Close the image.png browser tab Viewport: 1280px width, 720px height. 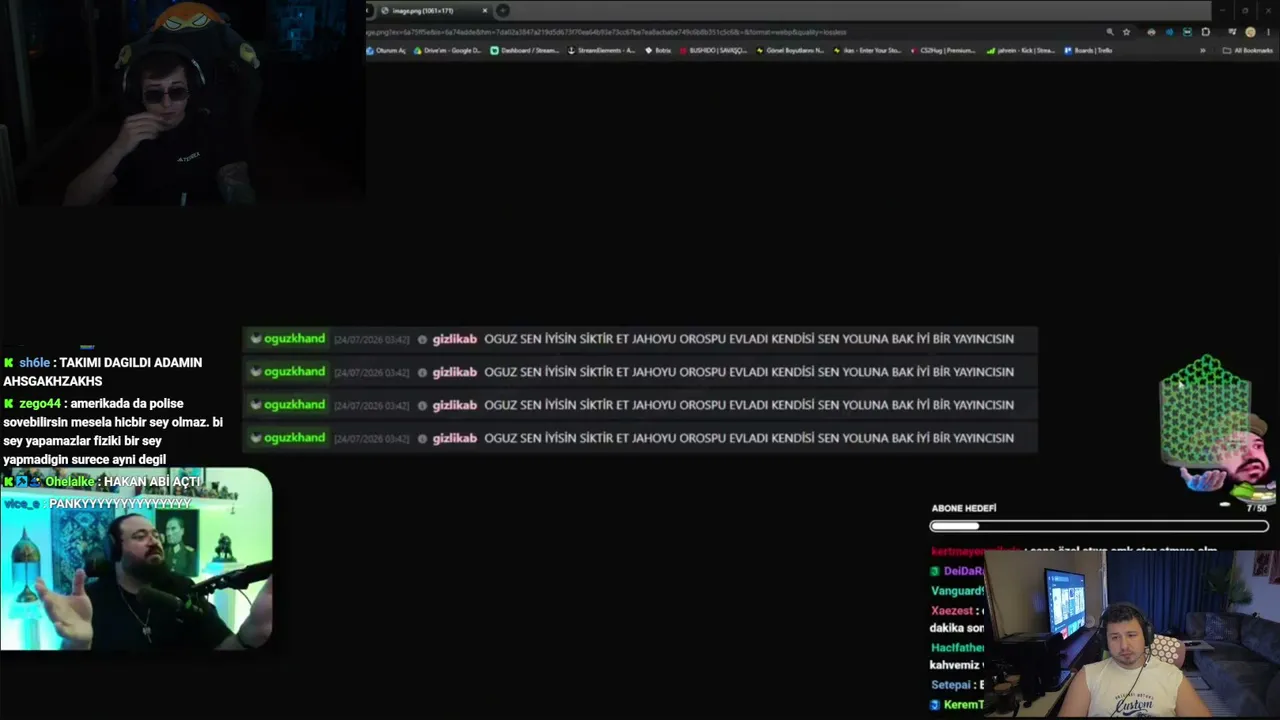pos(485,11)
